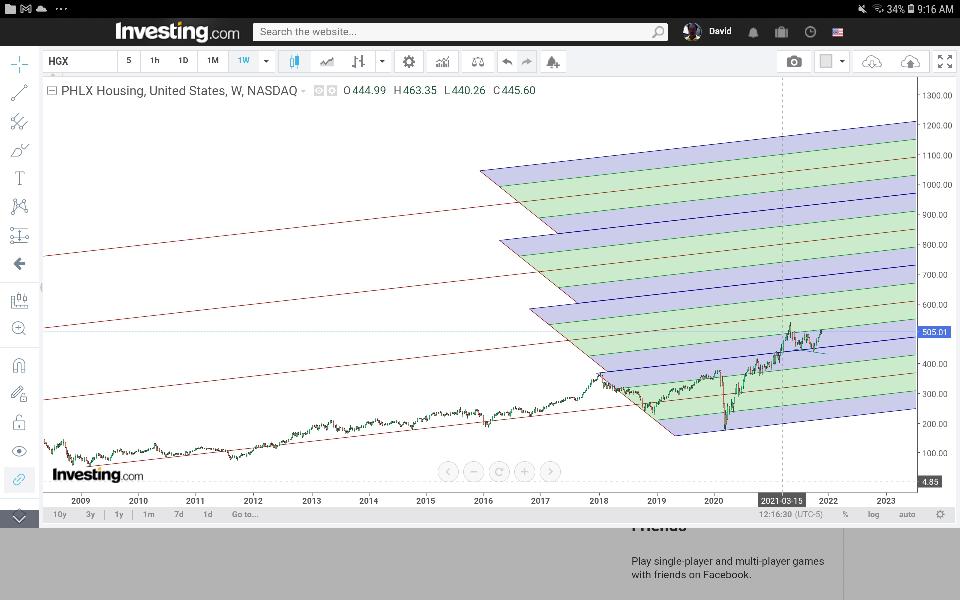Screen dimensions: 960x600
Task: Open the portfolio briefcase icon
Action: click(781, 32)
